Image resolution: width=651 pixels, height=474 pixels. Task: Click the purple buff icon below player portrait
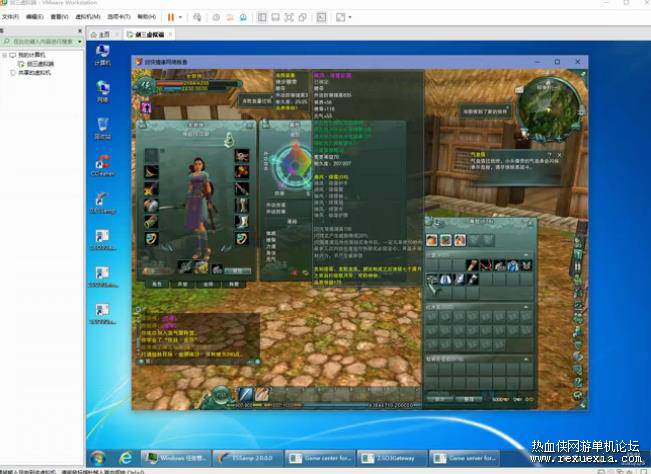[x=146, y=108]
